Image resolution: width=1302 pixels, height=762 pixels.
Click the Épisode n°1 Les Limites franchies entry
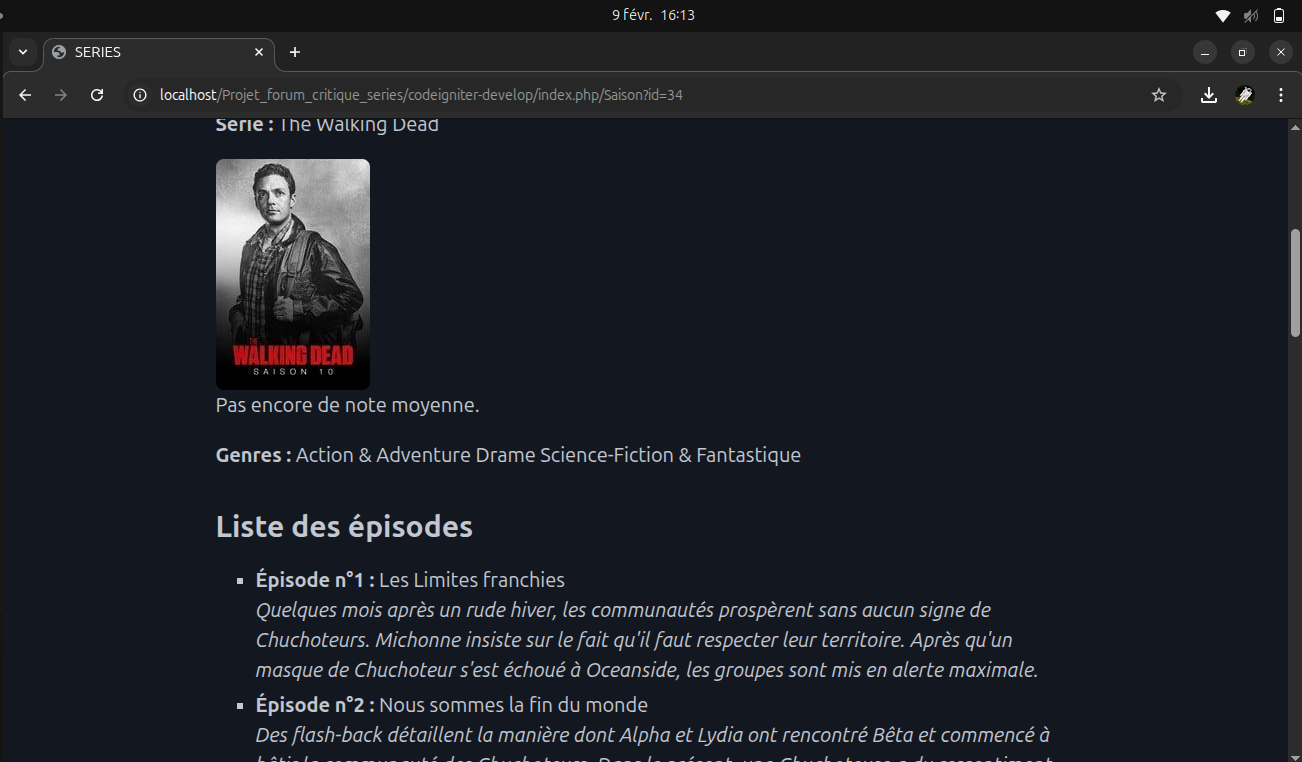click(410, 580)
